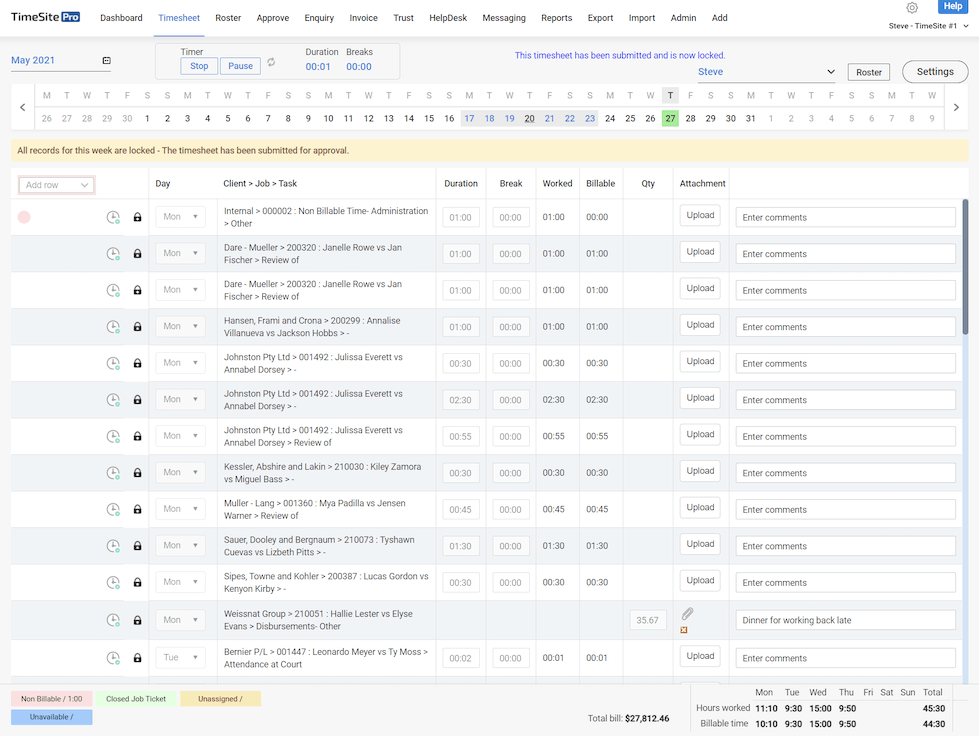Click the Closed Job Ticket green legend
This screenshot has height=736, width=979.
coord(136,699)
